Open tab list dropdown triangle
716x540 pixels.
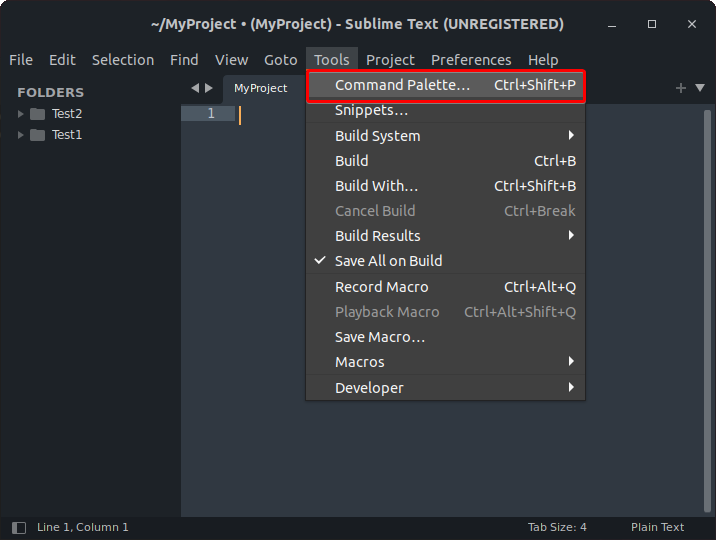[700, 88]
